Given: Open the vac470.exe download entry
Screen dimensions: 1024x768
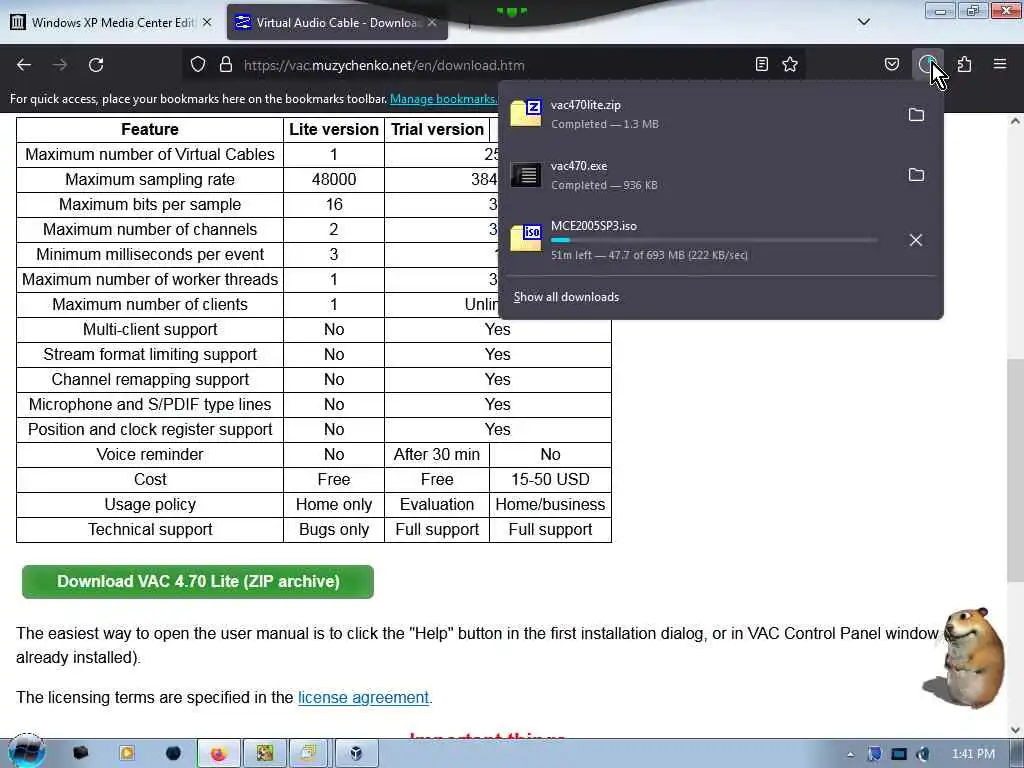Looking at the screenshot, I should pyautogui.click(x=699, y=175).
